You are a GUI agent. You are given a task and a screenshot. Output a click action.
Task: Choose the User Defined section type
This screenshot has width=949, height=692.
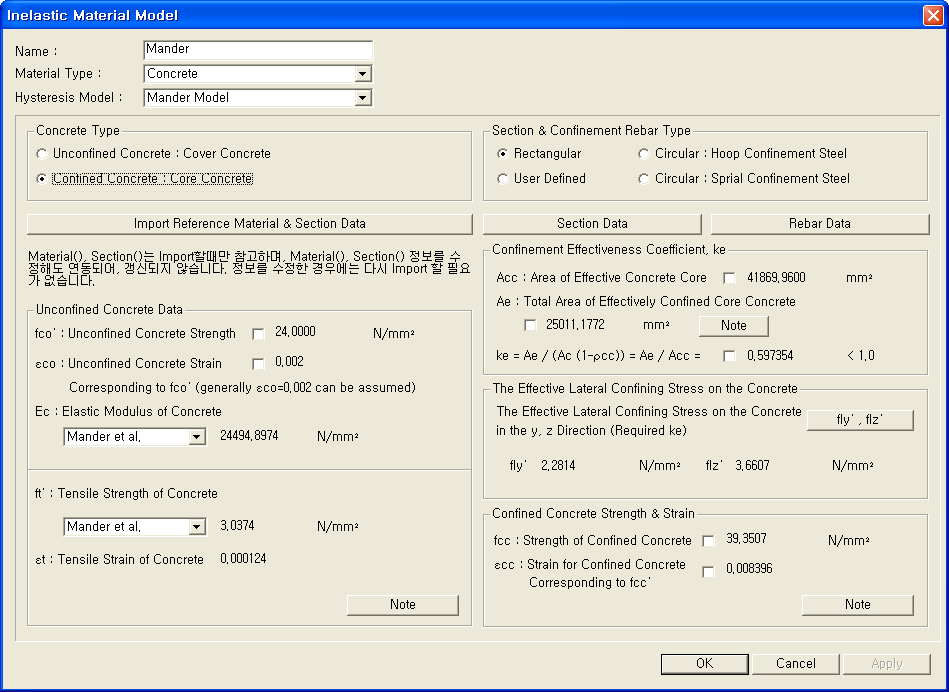503,179
